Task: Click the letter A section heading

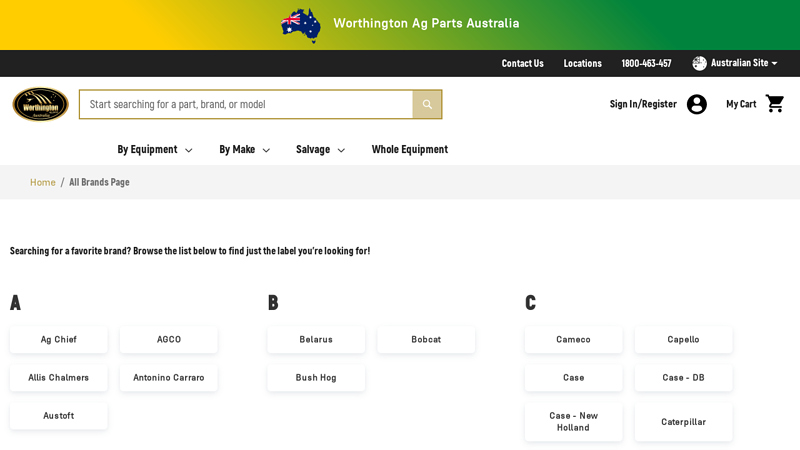Action: pos(15,303)
